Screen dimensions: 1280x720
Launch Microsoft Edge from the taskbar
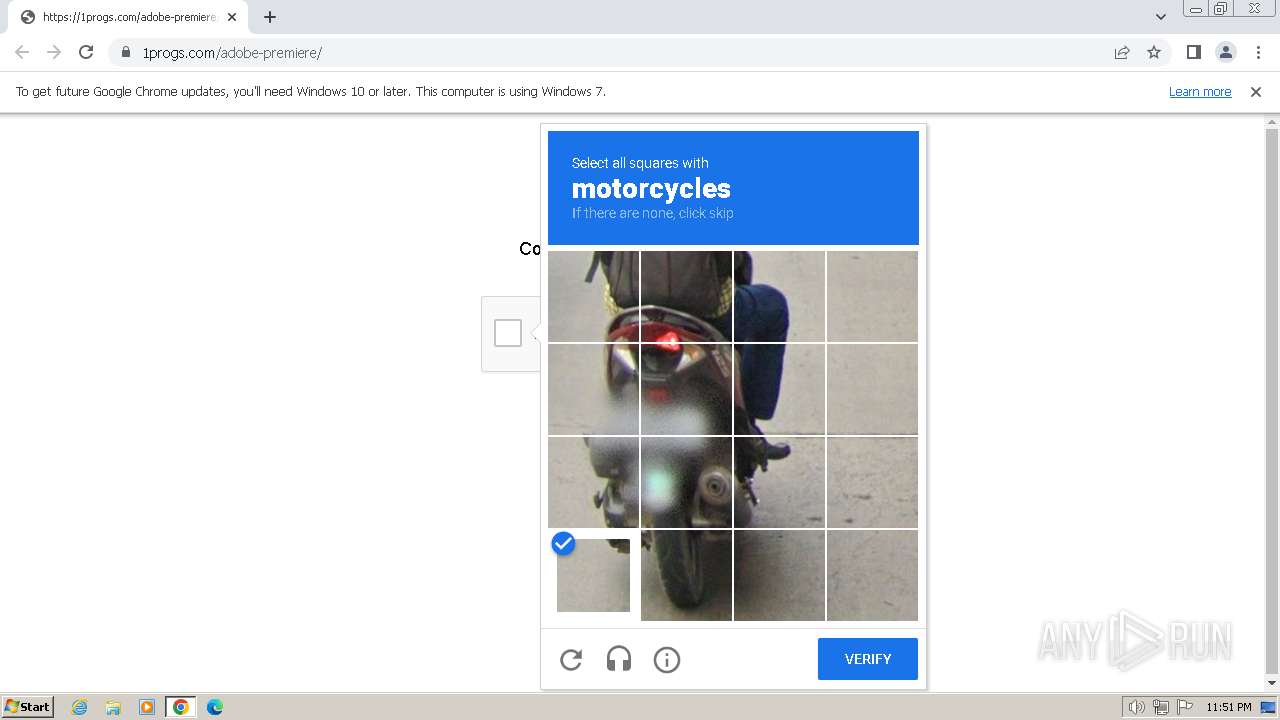(215, 707)
